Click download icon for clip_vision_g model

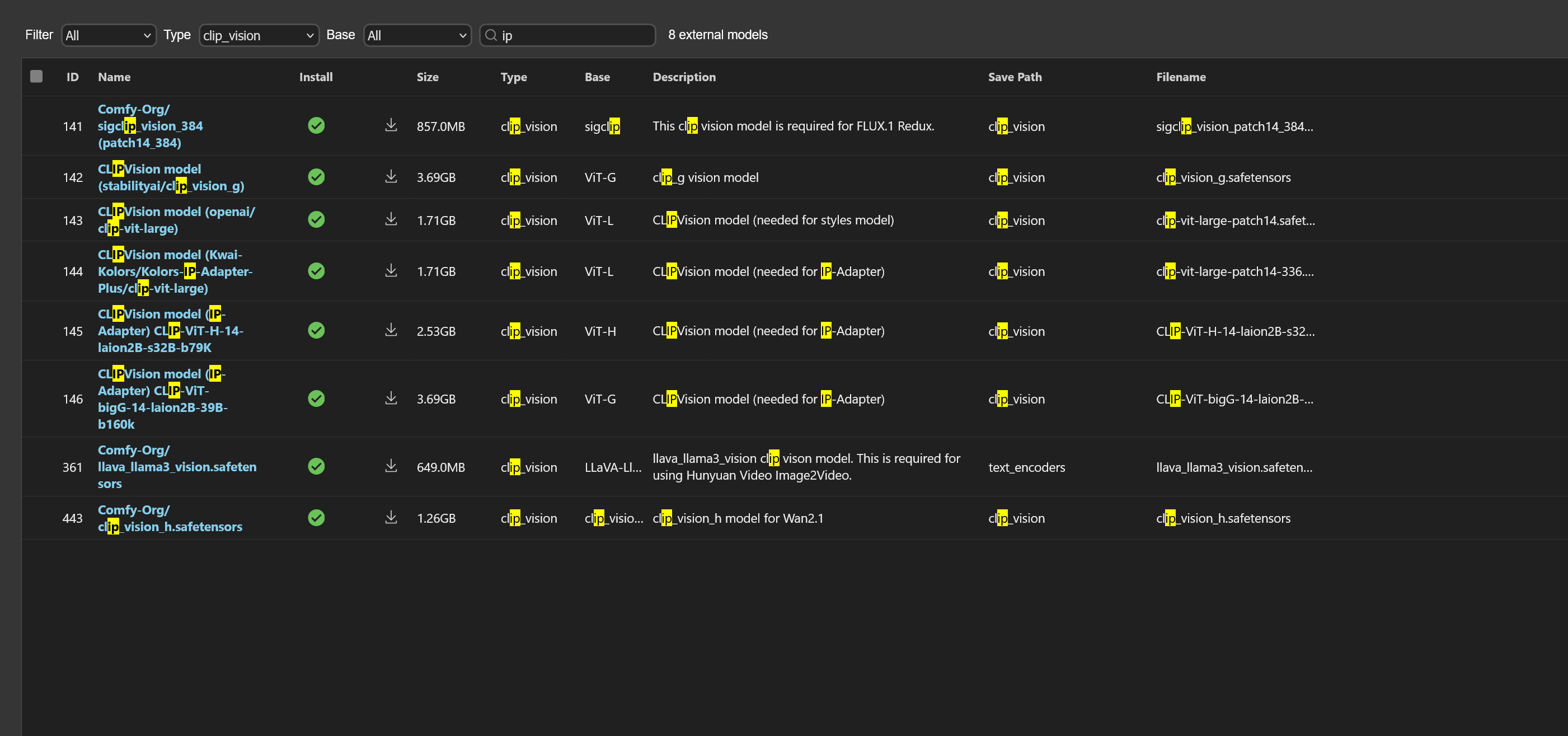pos(391,176)
